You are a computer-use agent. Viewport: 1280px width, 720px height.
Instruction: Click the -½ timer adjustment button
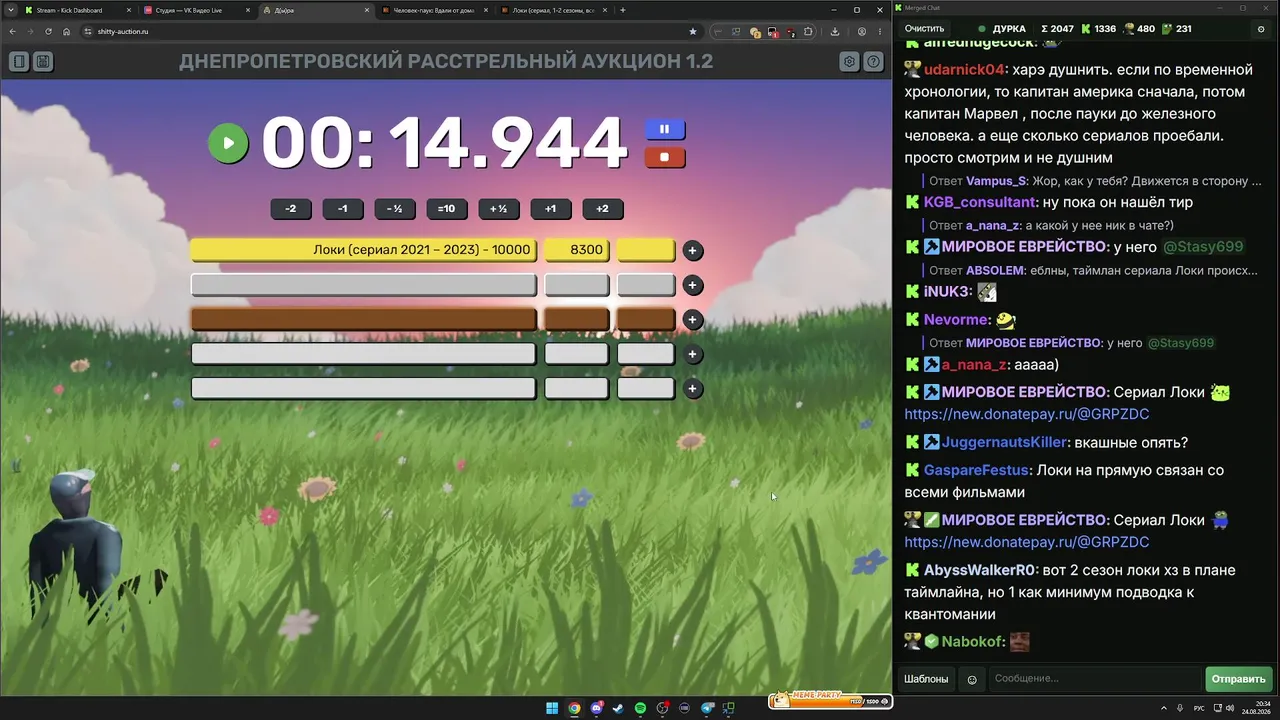coord(395,209)
